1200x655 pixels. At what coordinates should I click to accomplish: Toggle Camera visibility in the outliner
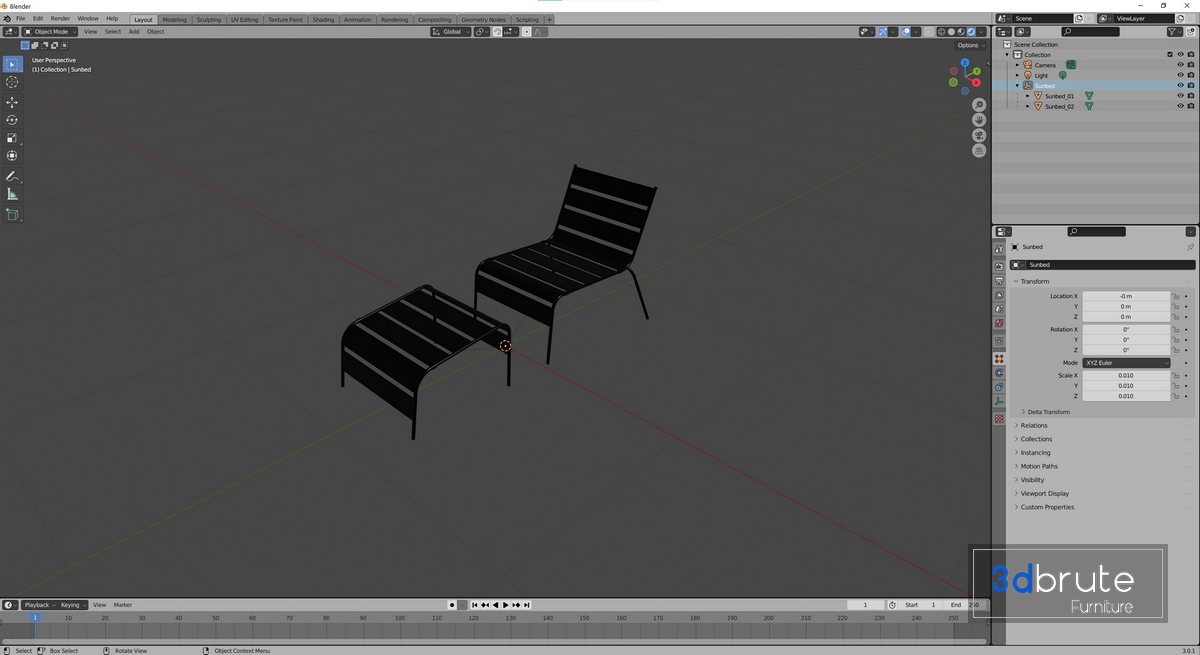pos(1180,65)
